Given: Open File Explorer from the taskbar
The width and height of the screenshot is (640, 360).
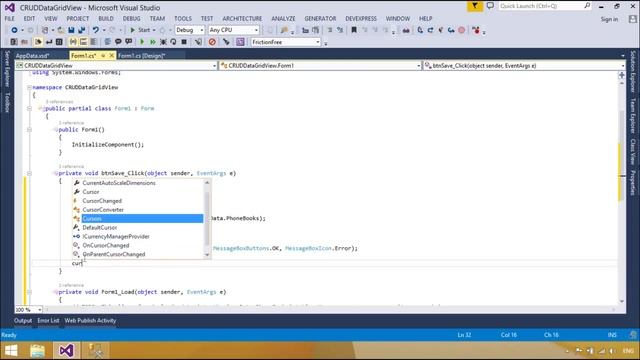Looking at the screenshot, I should [37, 350].
